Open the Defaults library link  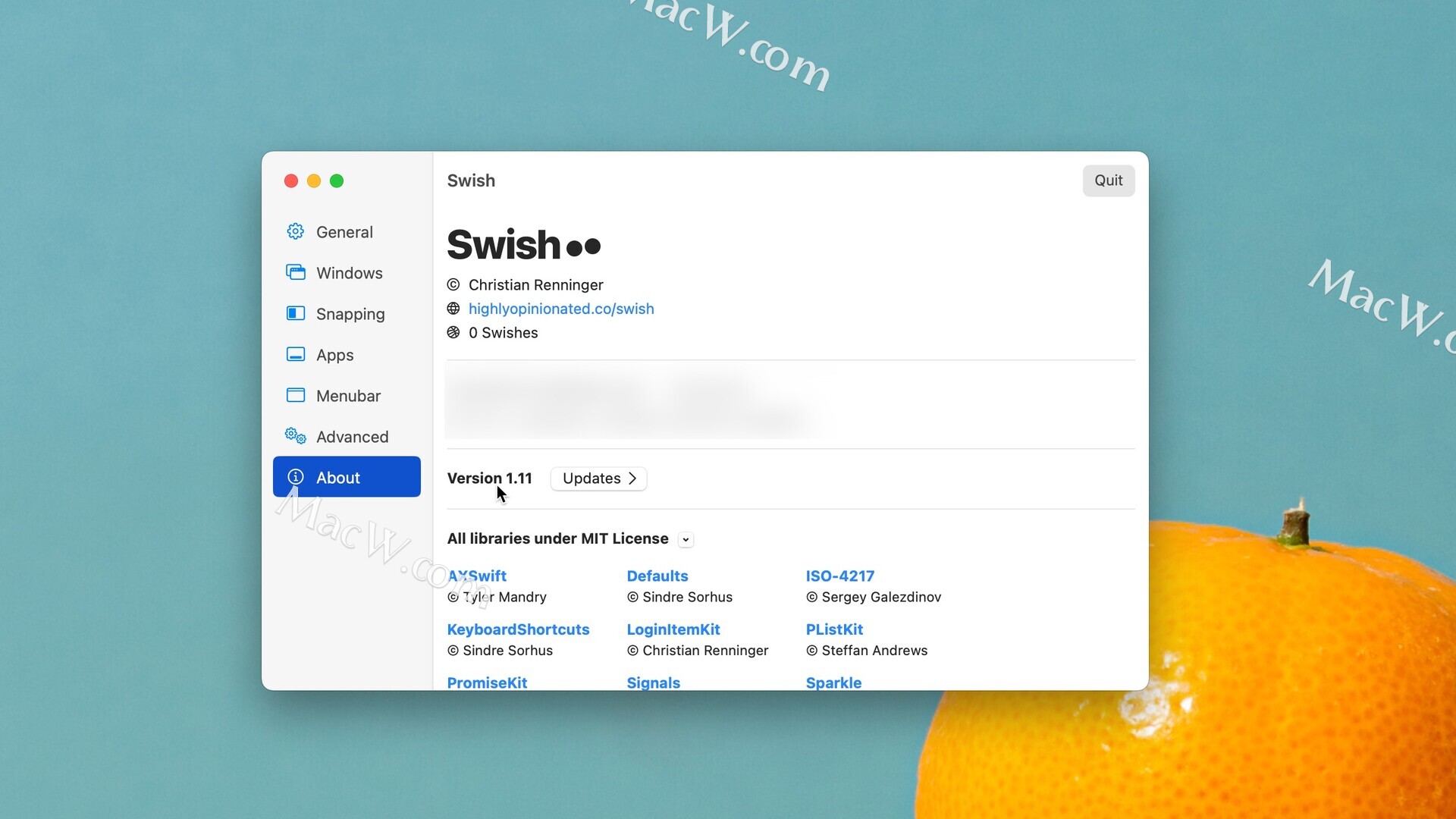click(657, 576)
